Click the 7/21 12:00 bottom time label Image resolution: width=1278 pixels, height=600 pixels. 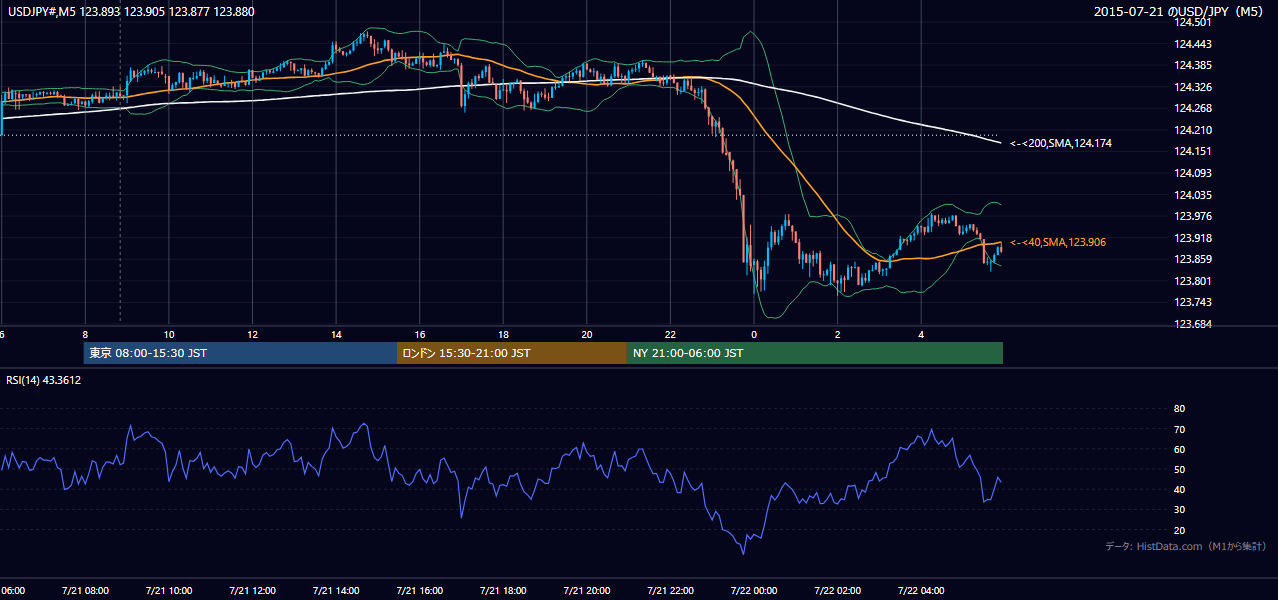[252, 591]
